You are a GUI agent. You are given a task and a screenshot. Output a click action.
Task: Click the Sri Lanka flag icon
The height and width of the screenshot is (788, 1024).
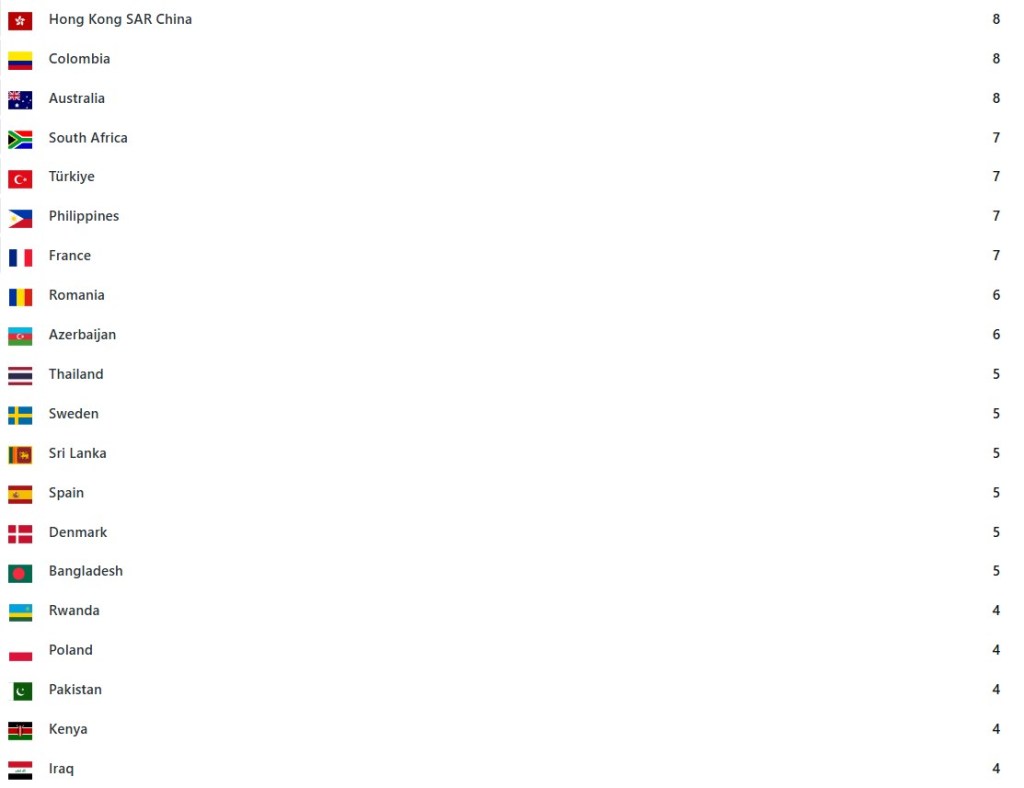20,455
